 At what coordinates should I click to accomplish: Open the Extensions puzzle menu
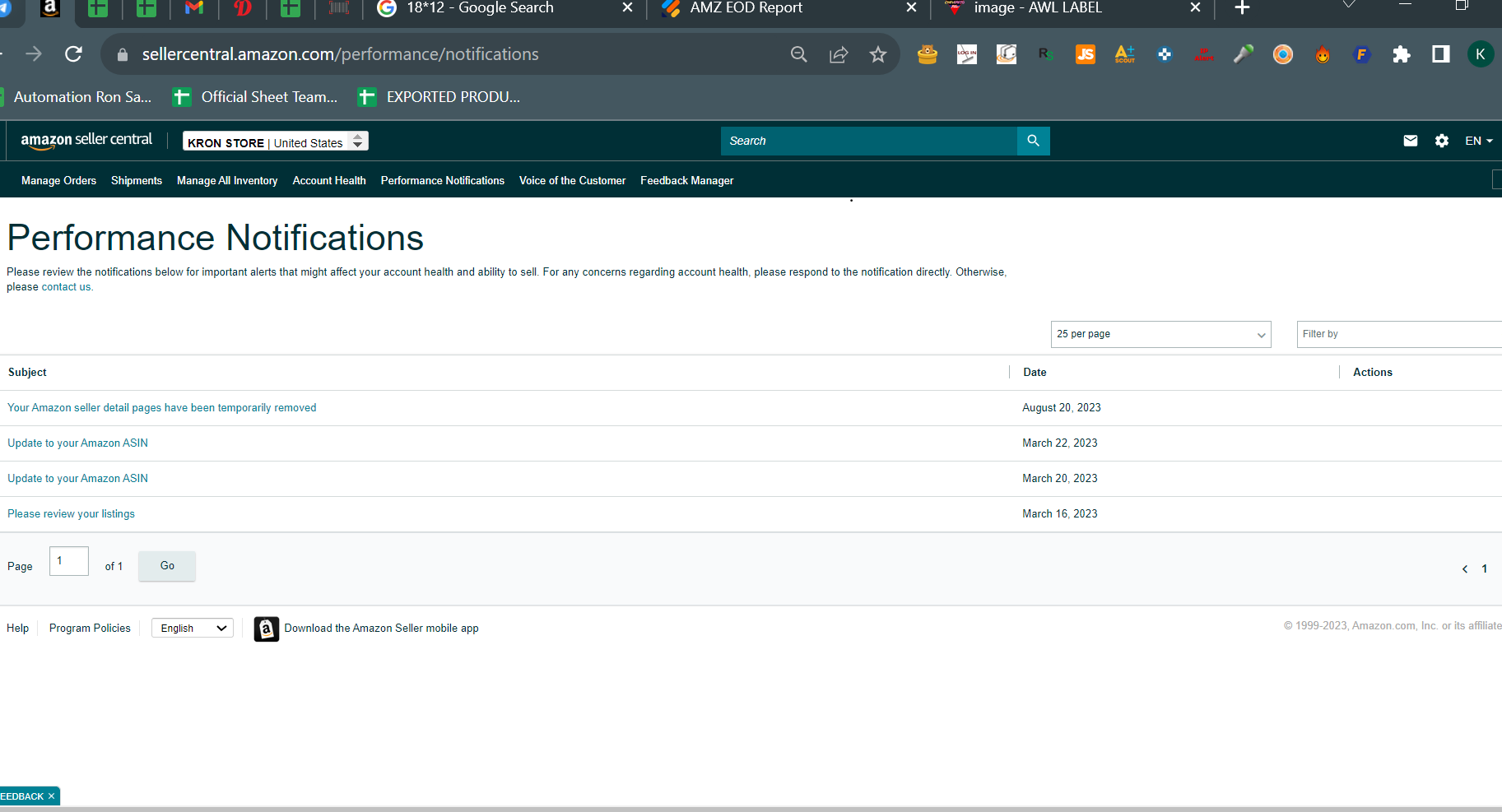pyautogui.click(x=1402, y=54)
